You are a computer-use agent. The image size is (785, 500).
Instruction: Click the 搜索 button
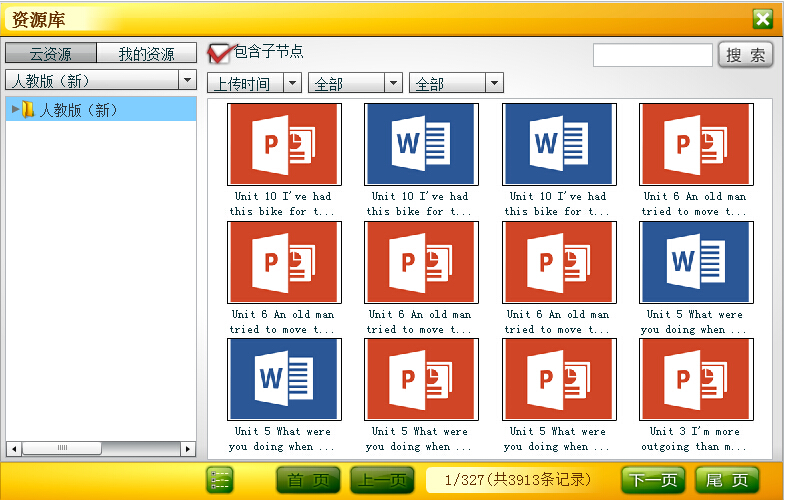[746, 55]
